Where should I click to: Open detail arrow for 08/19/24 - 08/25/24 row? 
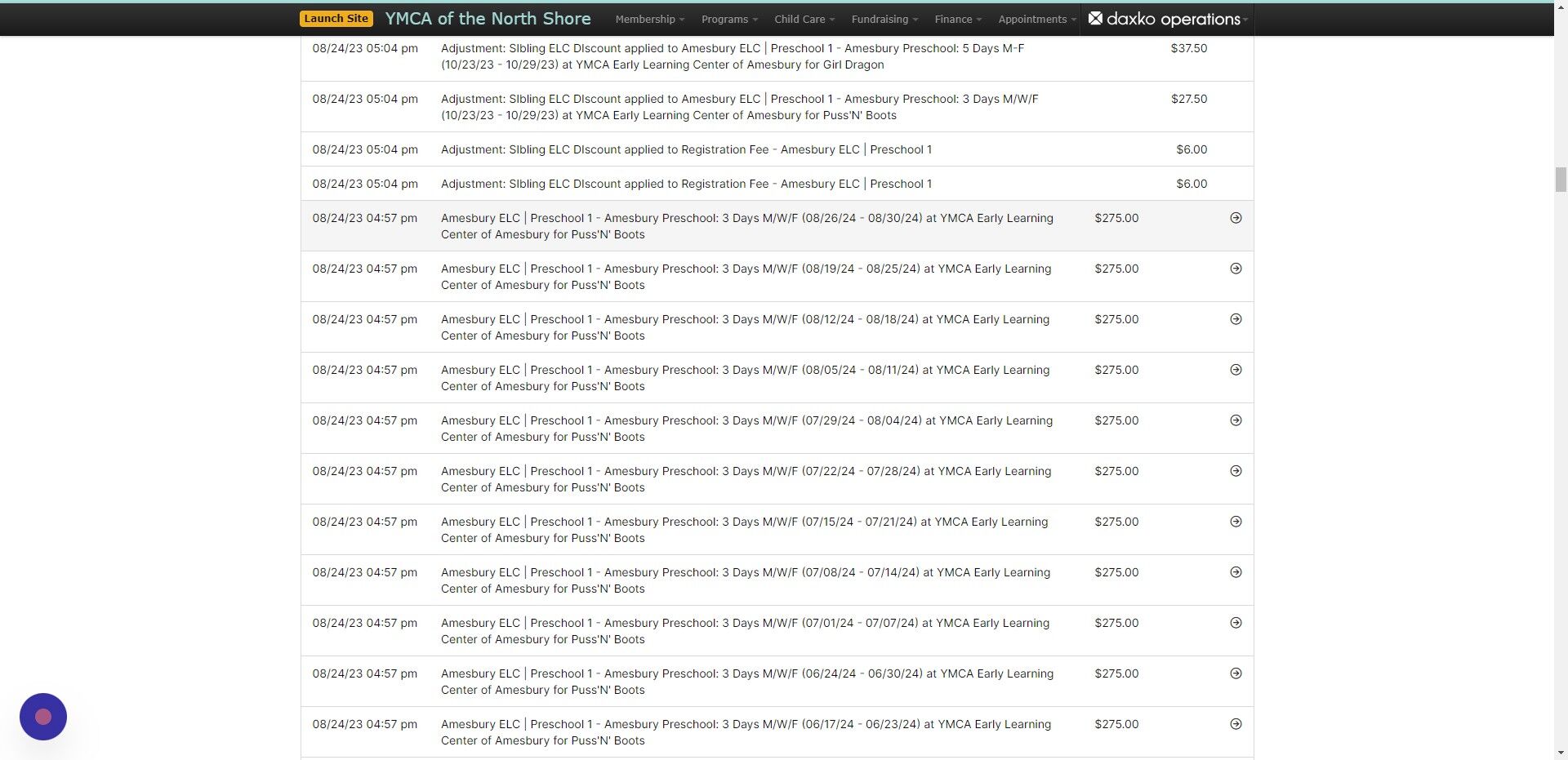coord(1235,268)
